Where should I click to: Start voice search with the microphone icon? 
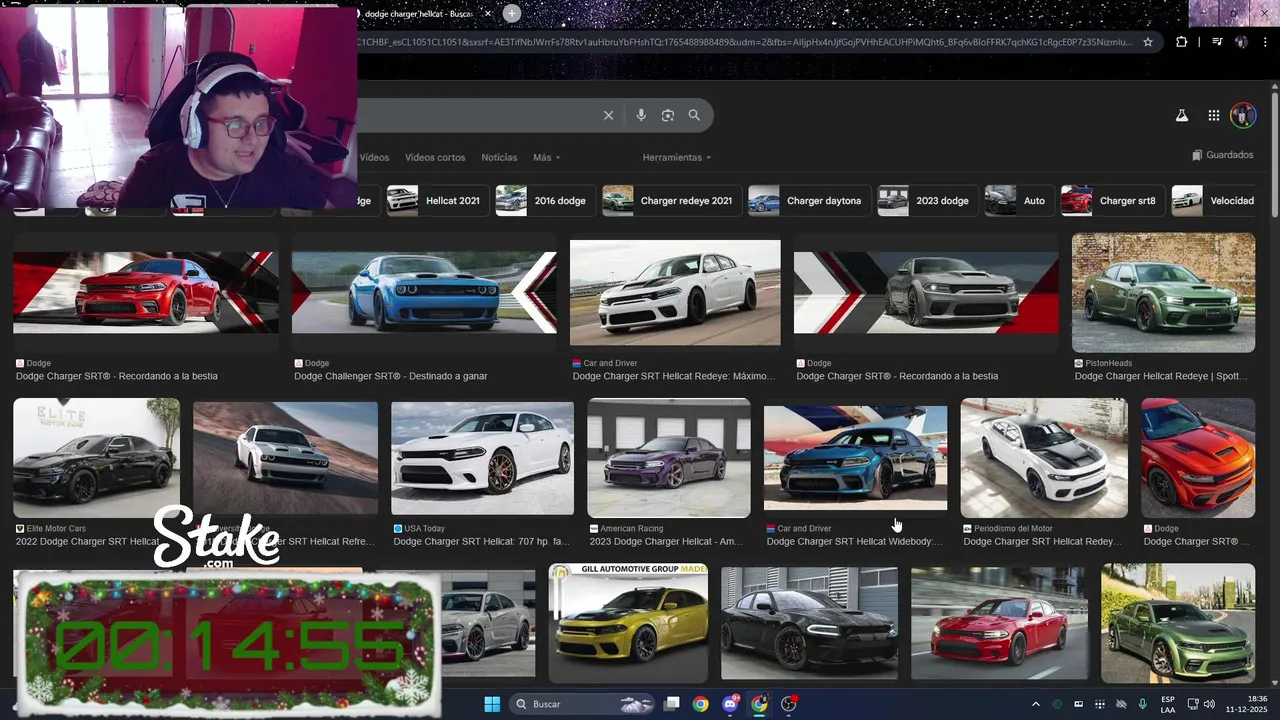point(641,115)
